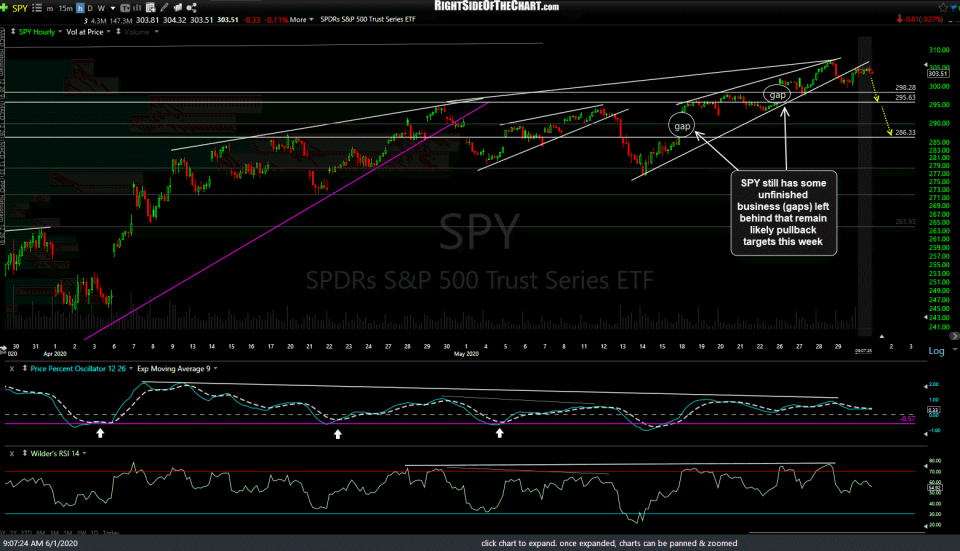Click the scroll-forward arrows at chart right edge
This screenshot has height=551, width=960.
pyautogui.click(x=954, y=336)
